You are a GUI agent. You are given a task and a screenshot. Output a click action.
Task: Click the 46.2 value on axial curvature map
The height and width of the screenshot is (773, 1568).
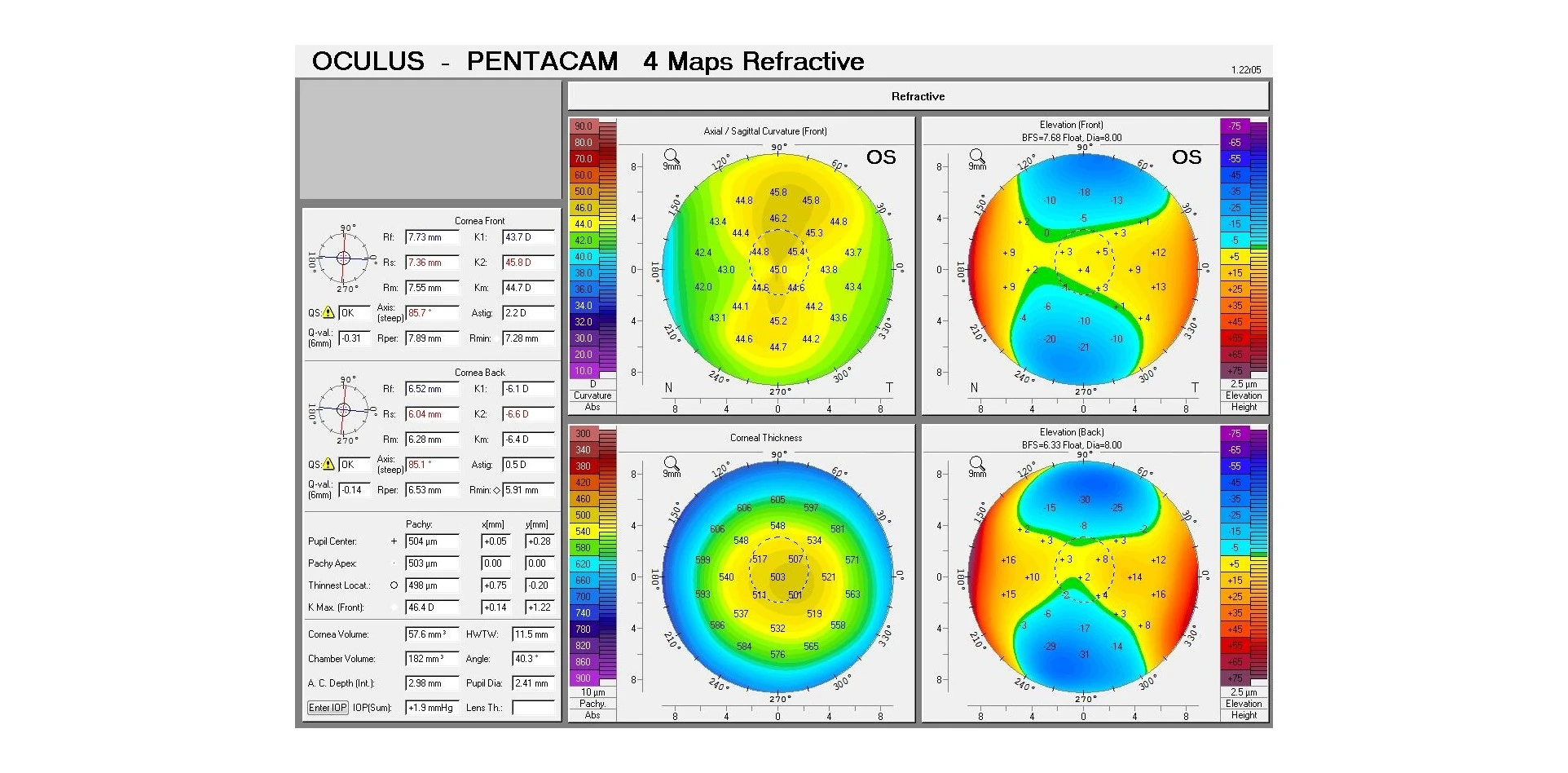[x=778, y=219]
